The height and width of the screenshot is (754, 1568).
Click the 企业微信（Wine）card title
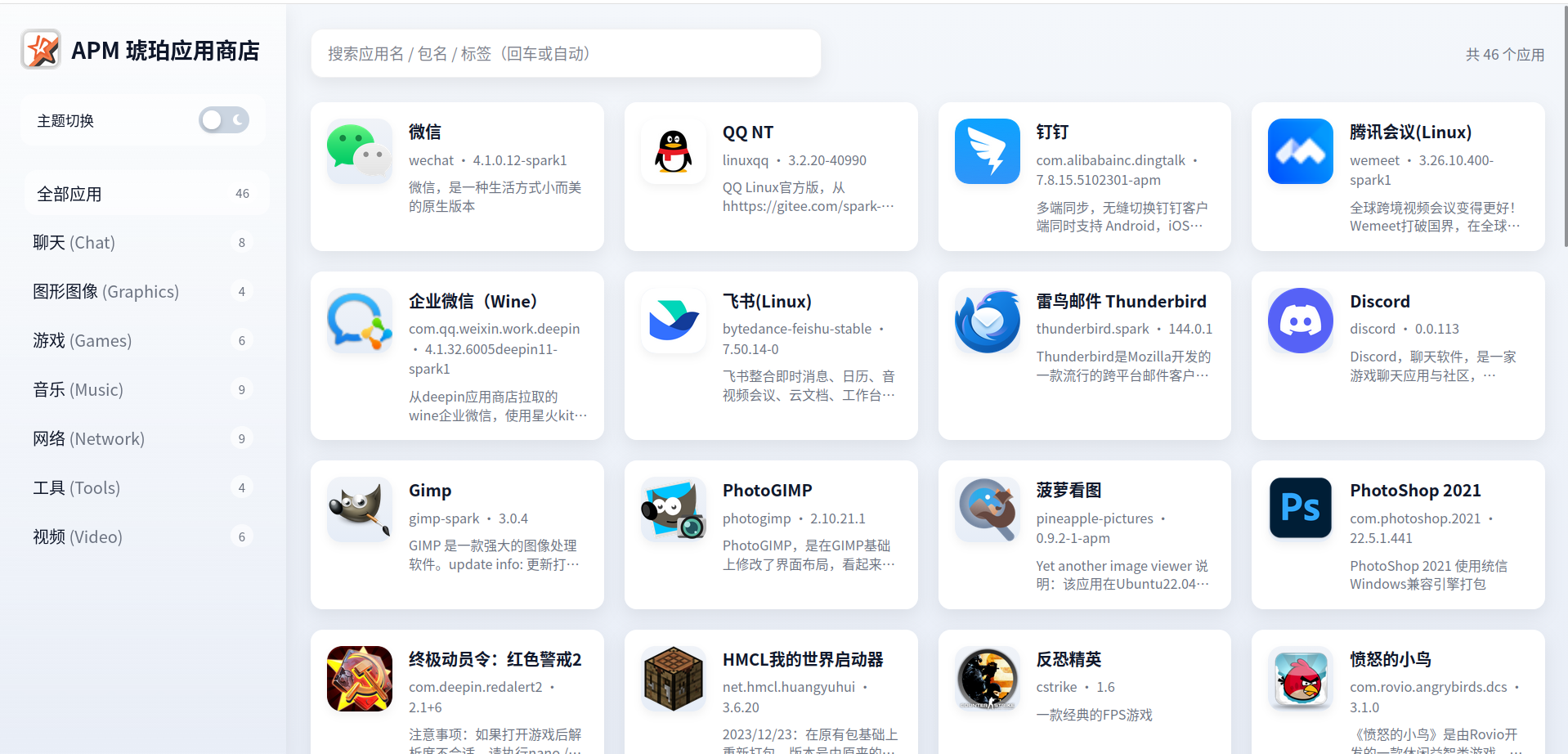pyautogui.click(x=473, y=302)
